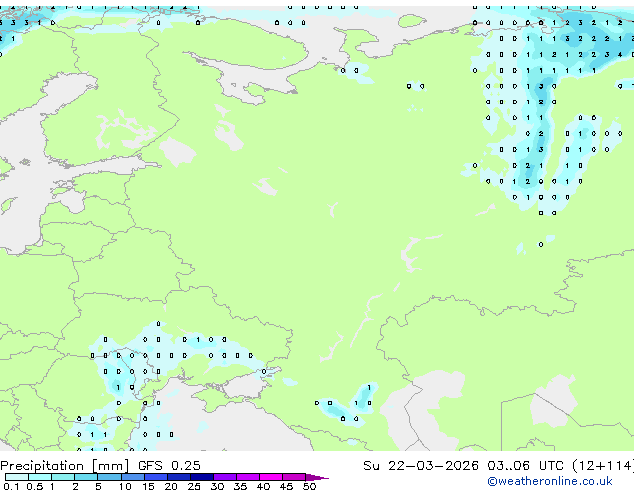Click the 40–45 mm magenta legend swatch

[271, 477]
